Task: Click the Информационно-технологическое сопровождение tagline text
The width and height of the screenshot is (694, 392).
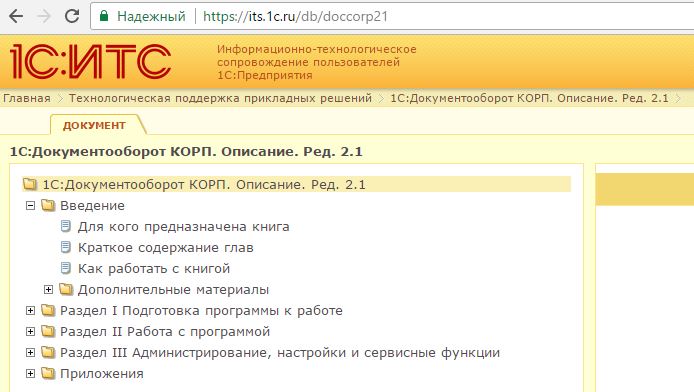Action: [316, 62]
